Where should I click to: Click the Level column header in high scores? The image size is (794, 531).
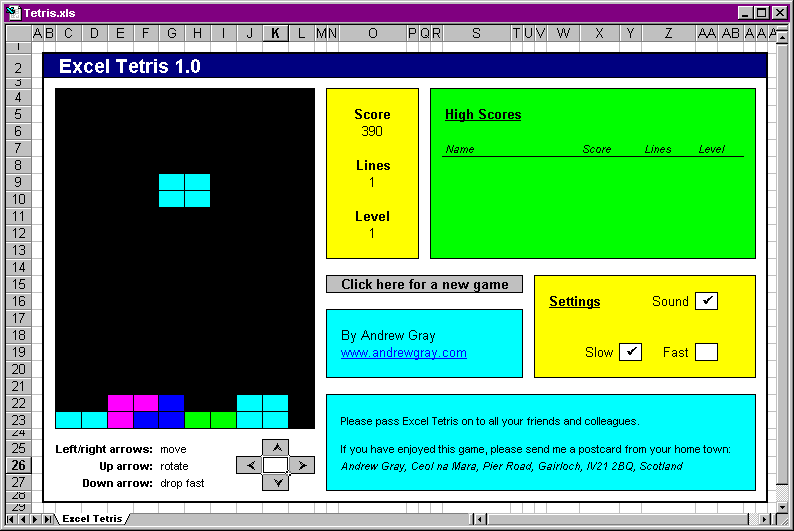pos(711,149)
